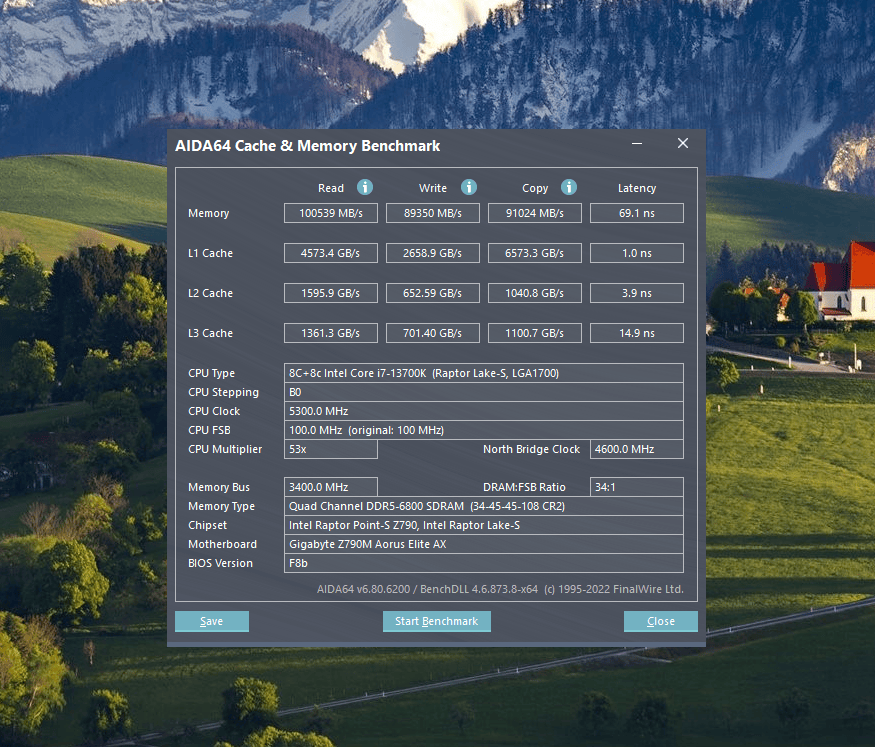Click the L3 Cache Latency 14.9 ns field
This screenshot has height=747, width=875.
[x=636, y=333]
